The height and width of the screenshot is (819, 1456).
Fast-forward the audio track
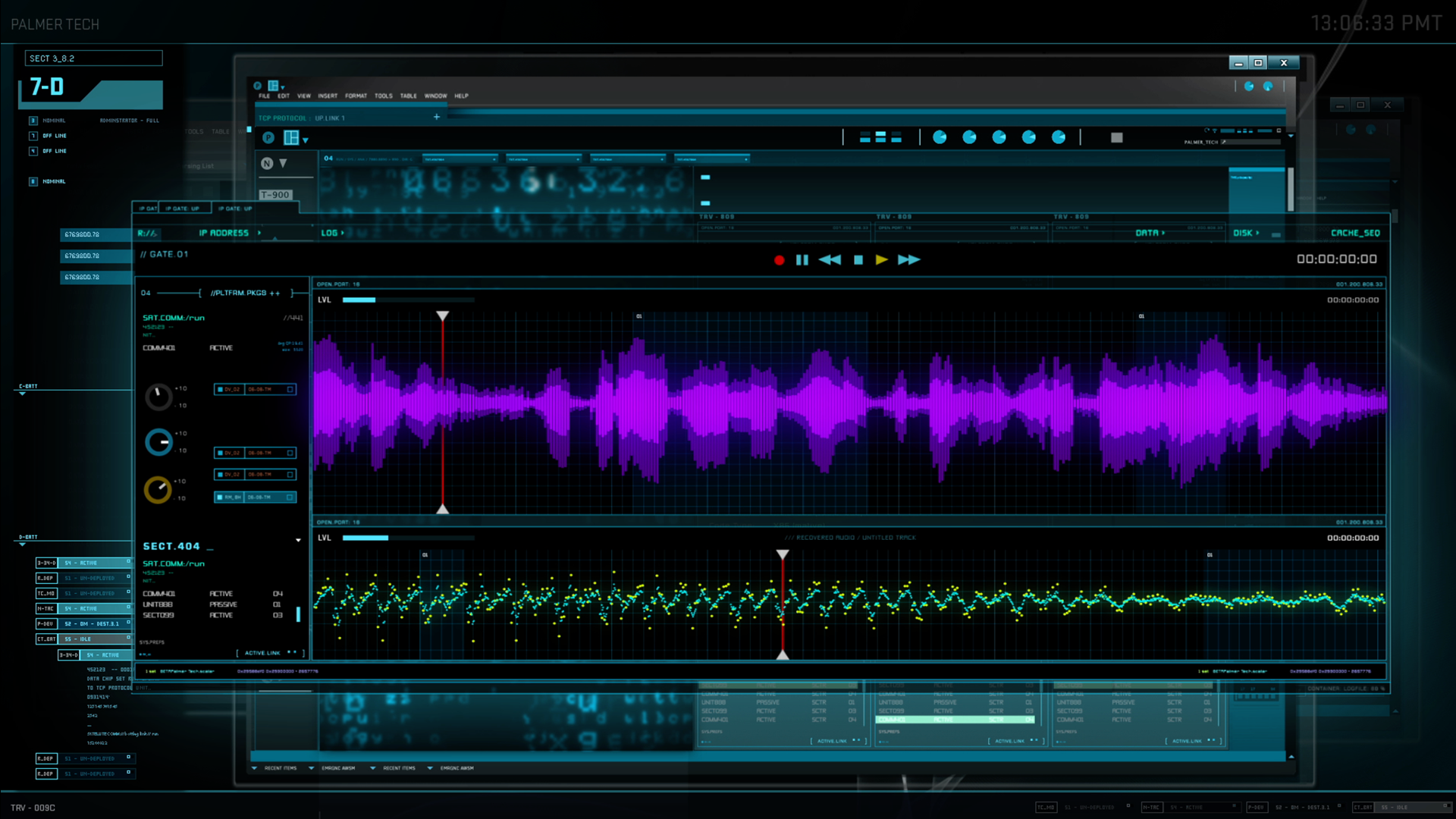[x=908, y=259]
